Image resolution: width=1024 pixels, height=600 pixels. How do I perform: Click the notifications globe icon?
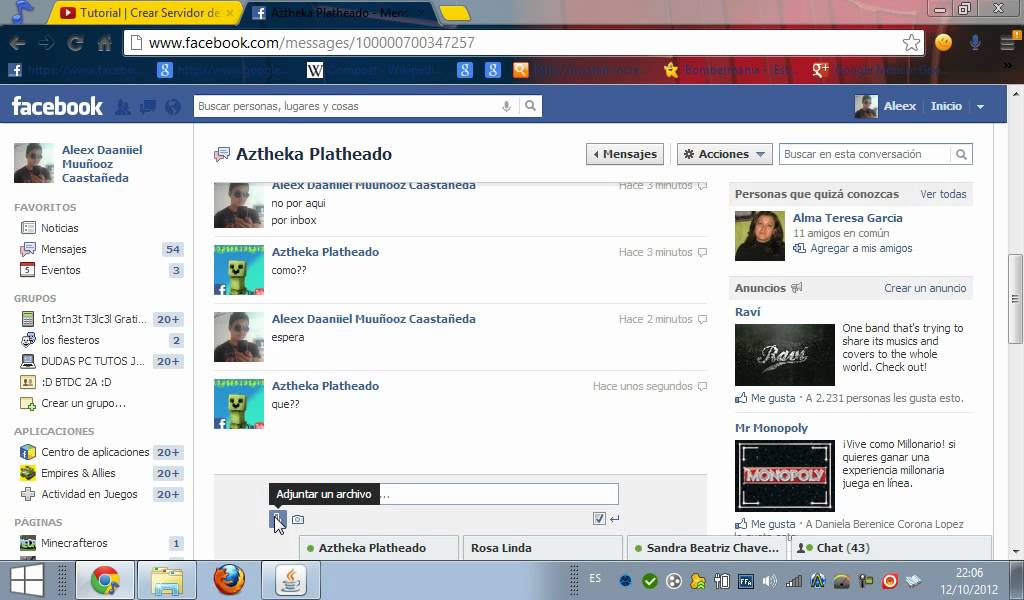pos(172,106)
